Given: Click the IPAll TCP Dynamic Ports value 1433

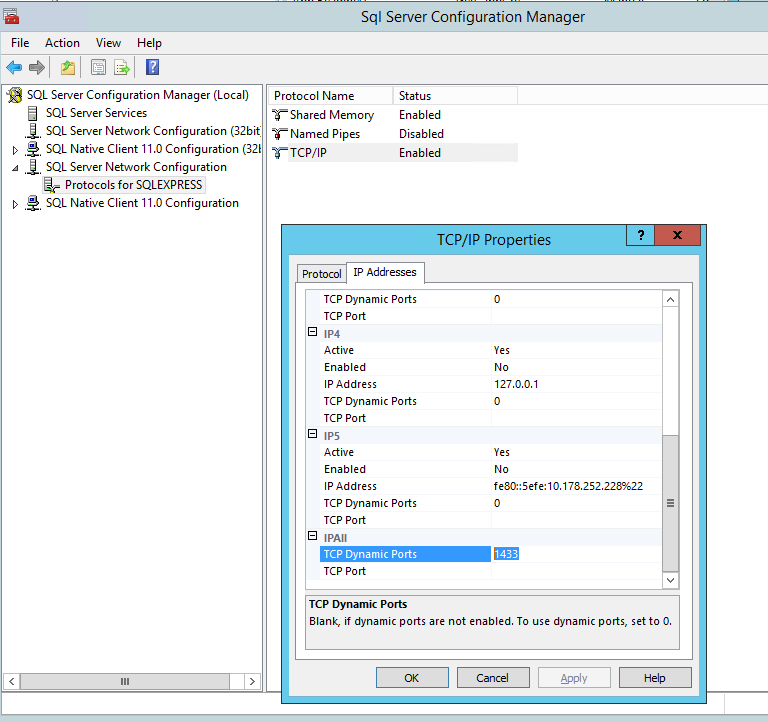Looking at the screenshot, I should click(506, 554).
